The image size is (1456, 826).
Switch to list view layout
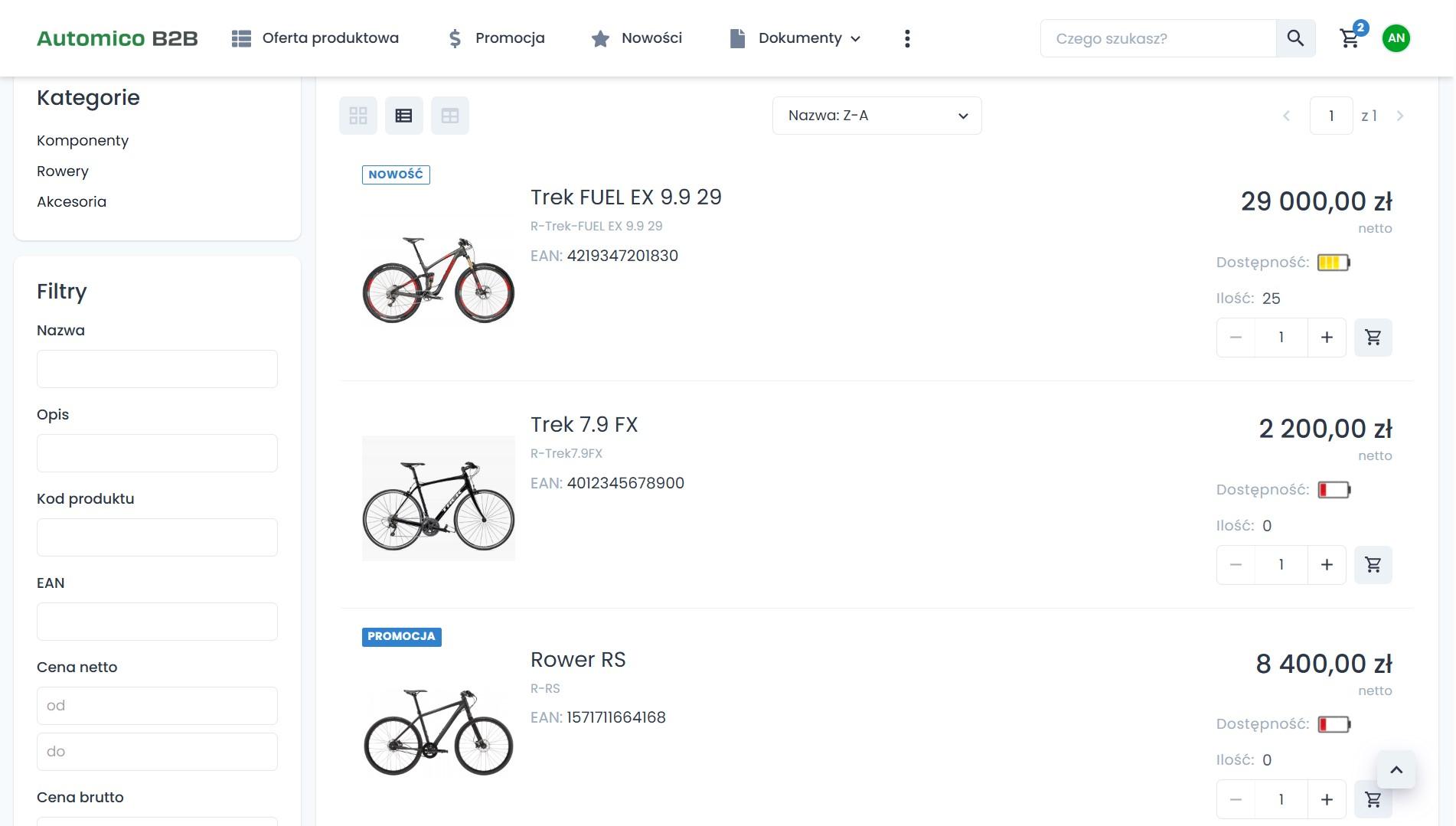tap(404, 116)
